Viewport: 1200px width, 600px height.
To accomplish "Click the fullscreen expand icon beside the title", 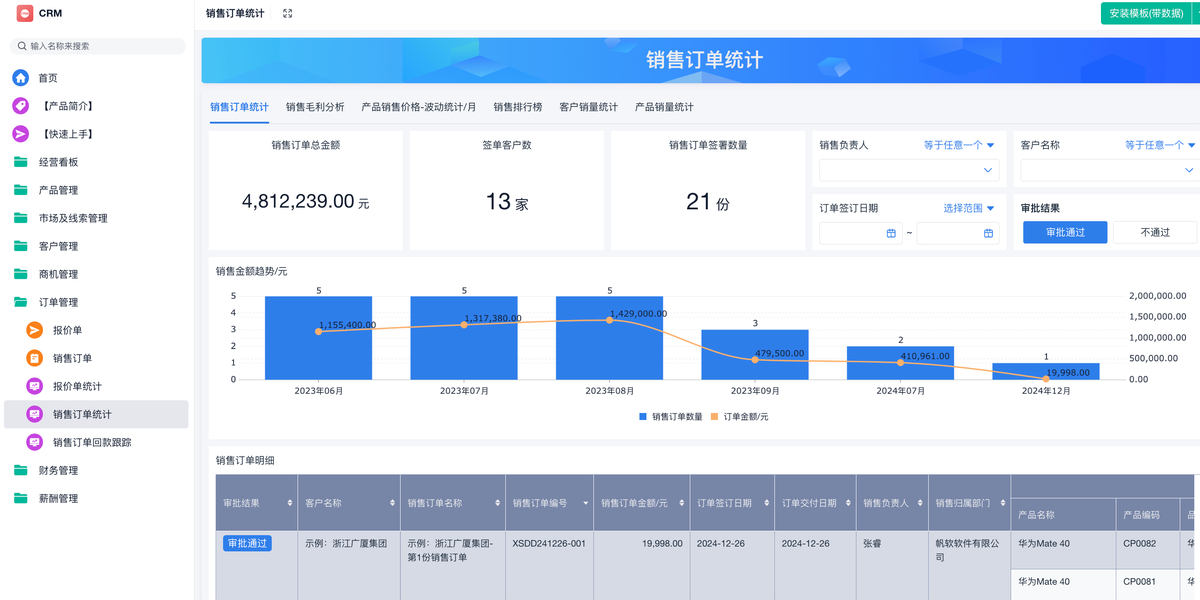I will pos(288,13).
